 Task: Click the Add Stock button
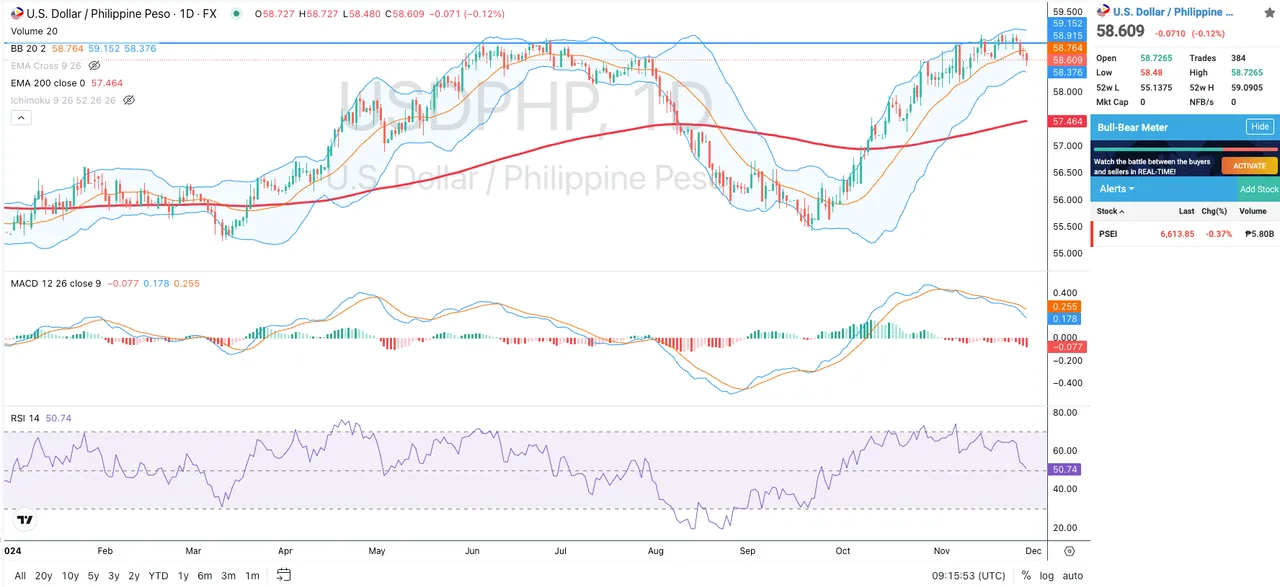pos(1259,189)
